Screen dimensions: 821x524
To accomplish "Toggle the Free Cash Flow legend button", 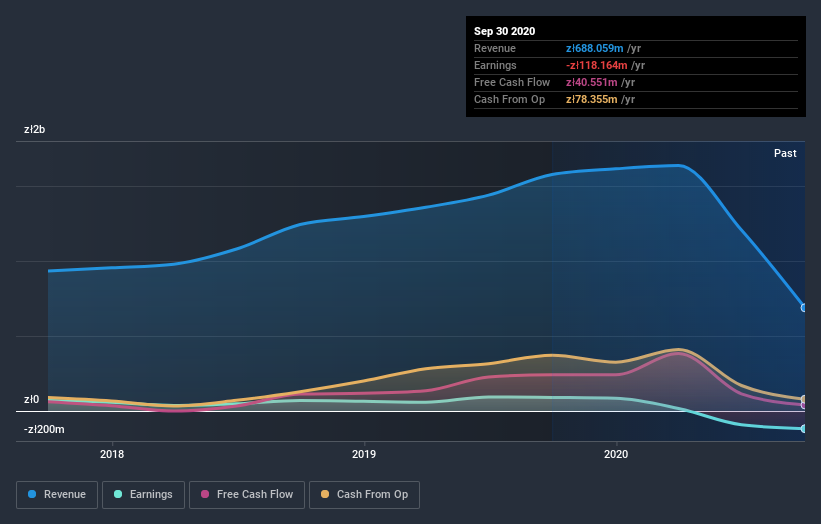I will tap(247, 495).
